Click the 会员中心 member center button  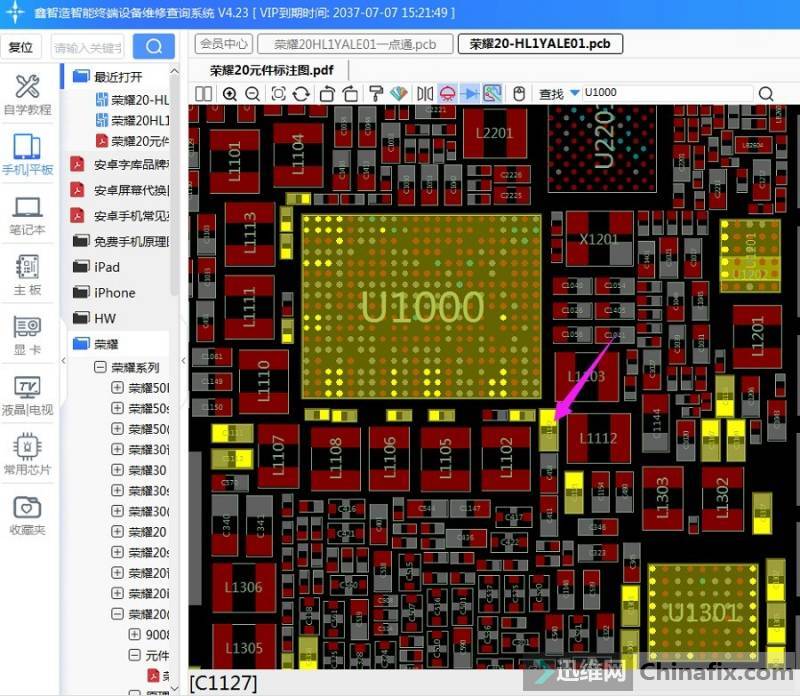point(223,44)
